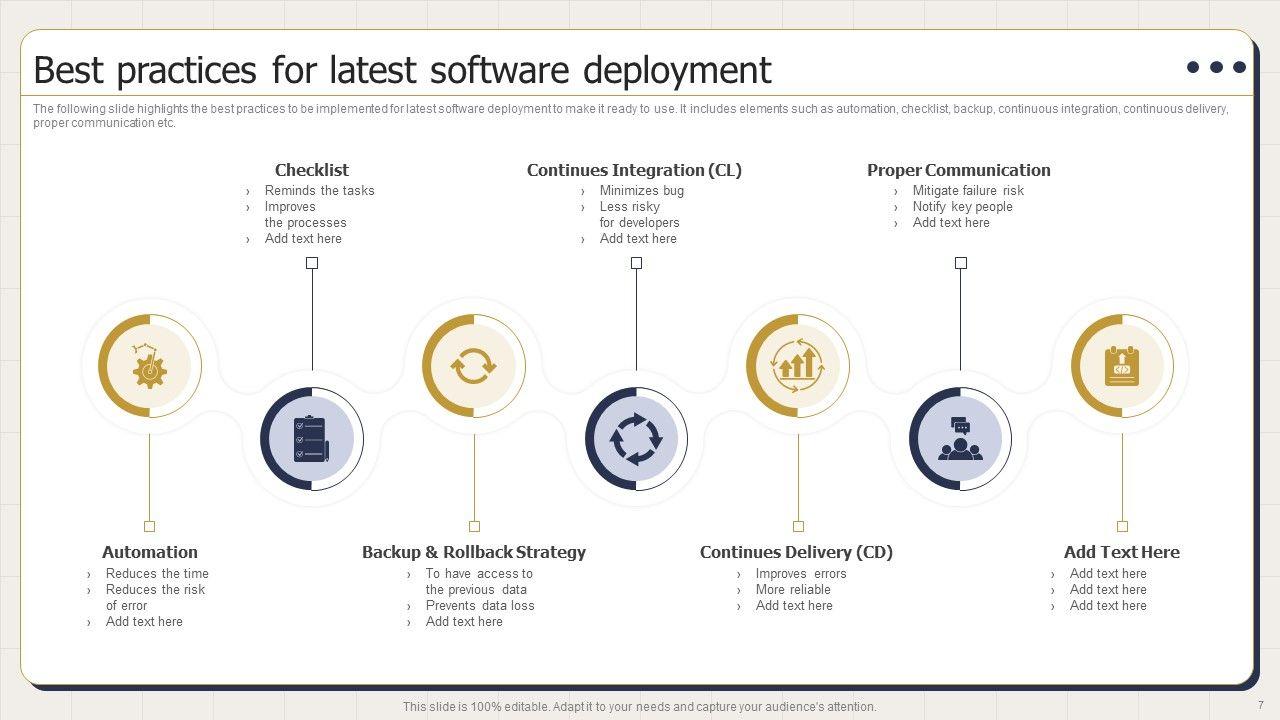Click 'To have access to the previous data' bullet
The image size is (1280, 720).
[479, 582]
